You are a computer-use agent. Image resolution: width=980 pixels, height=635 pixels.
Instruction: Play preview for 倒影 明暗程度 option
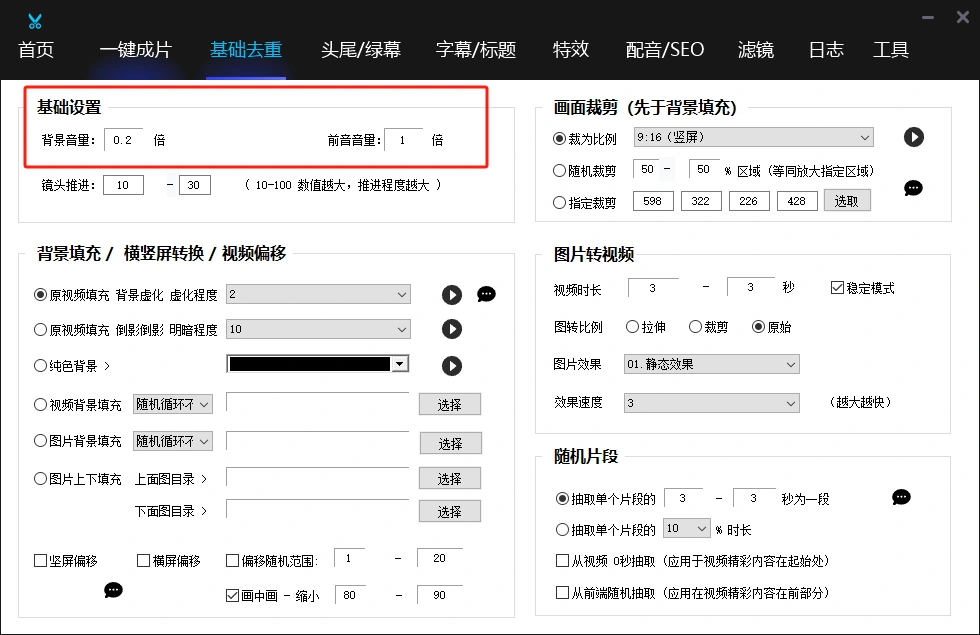452,329
